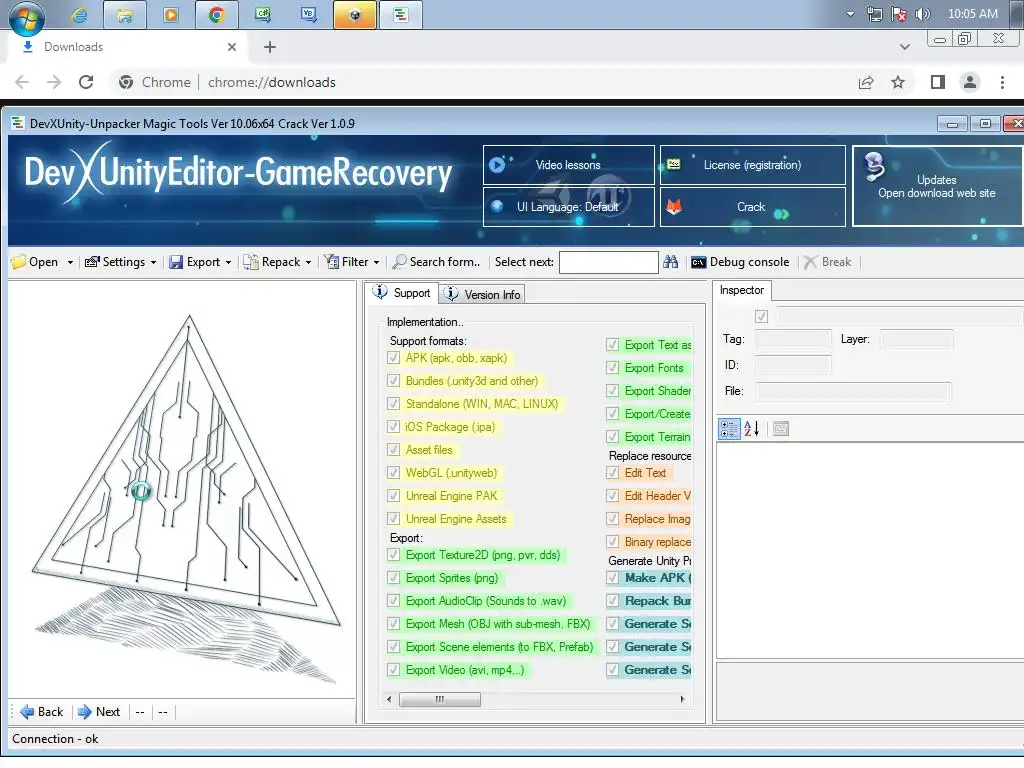This screenshot has height=768, width=1024.
Task: Click Support panel scroll left arrow
Action: pyautogui.click(x=389, y=699)
